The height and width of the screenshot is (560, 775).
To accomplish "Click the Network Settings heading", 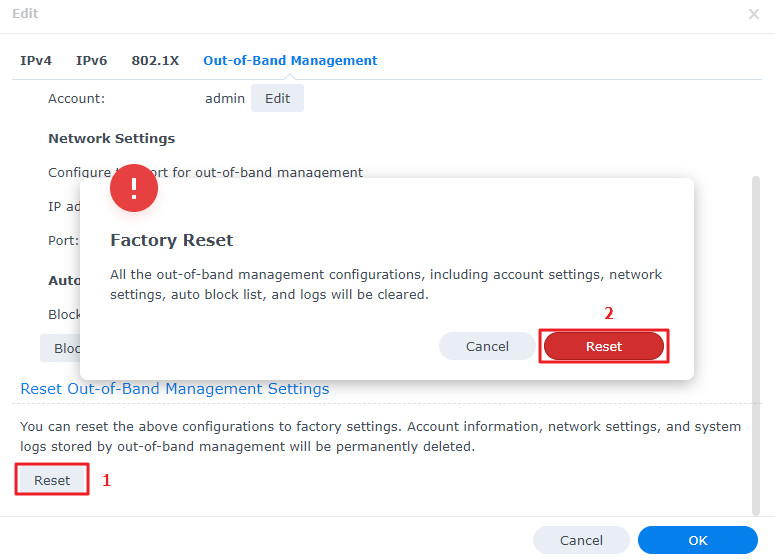I will coord(111,138).
